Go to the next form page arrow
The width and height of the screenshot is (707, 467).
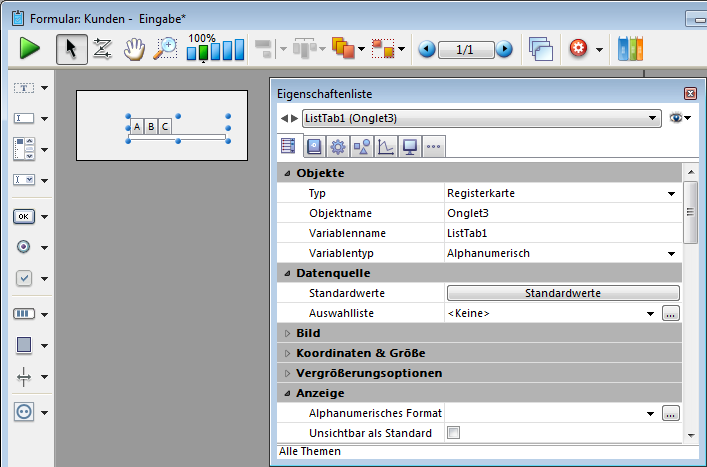504,49
